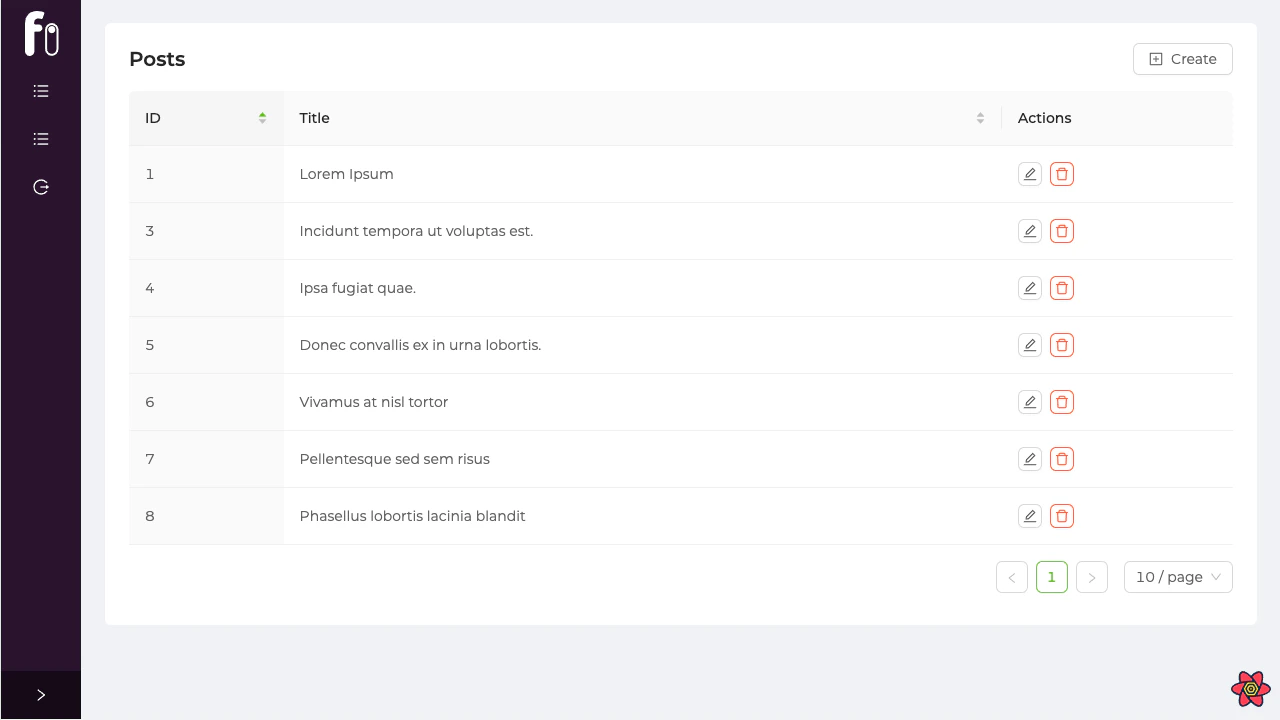This screenshot has height=720, width=1280.
Task: Expand the sidebar using the arrow button
Action: (x=41, y=694)
